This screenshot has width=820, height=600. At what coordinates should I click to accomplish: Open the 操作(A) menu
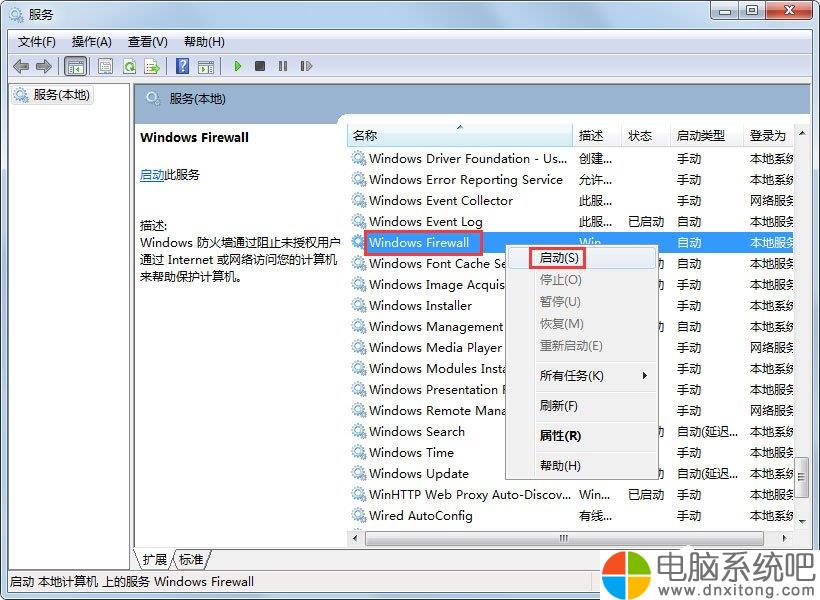click(x=92, y=42)
